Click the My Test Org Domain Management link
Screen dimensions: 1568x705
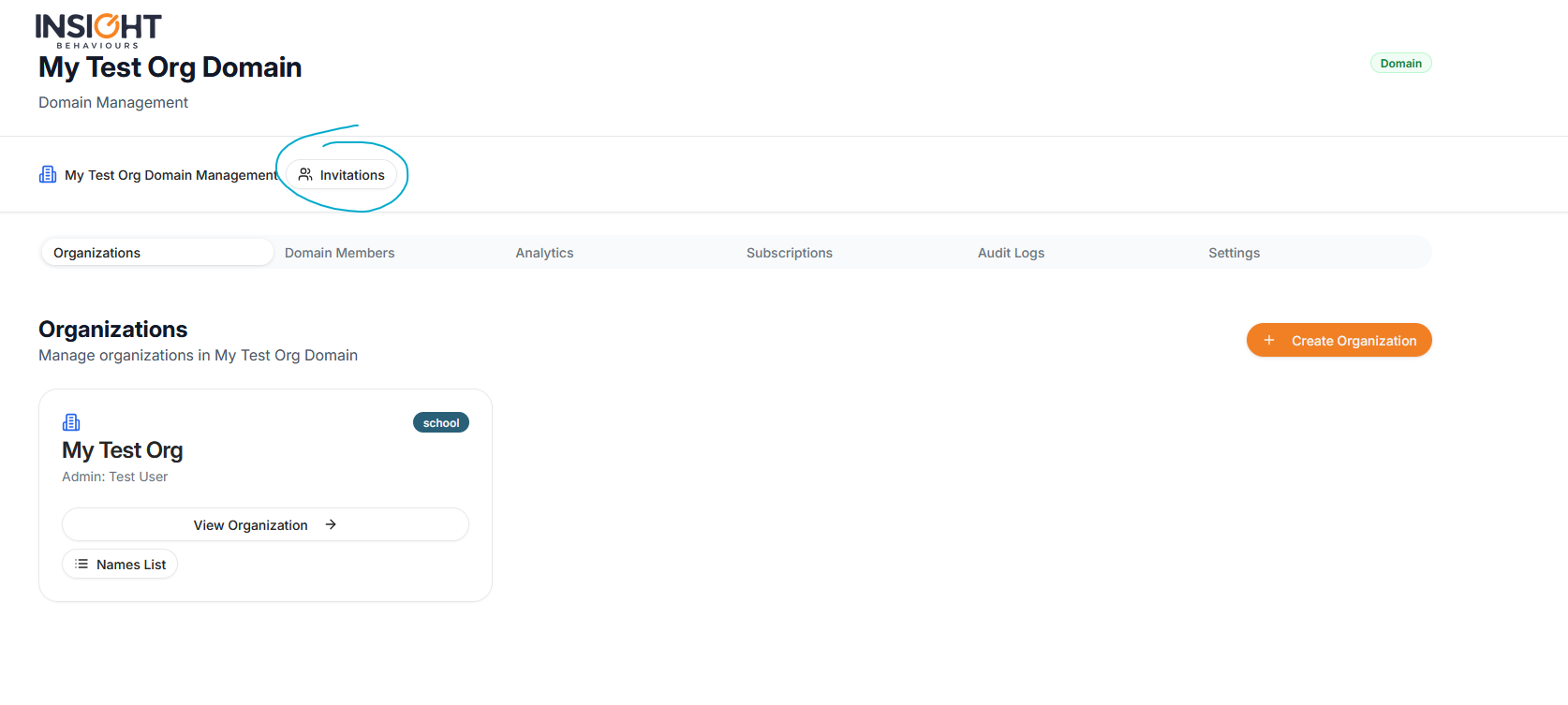(x=170, y=175)
